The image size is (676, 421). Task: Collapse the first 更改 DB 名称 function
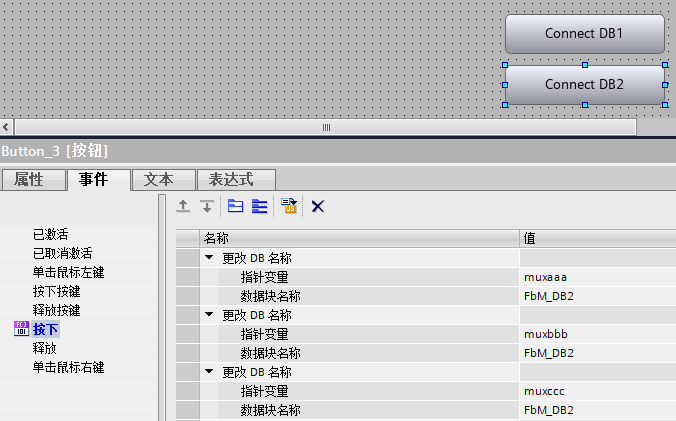click(x=209, y=257)
